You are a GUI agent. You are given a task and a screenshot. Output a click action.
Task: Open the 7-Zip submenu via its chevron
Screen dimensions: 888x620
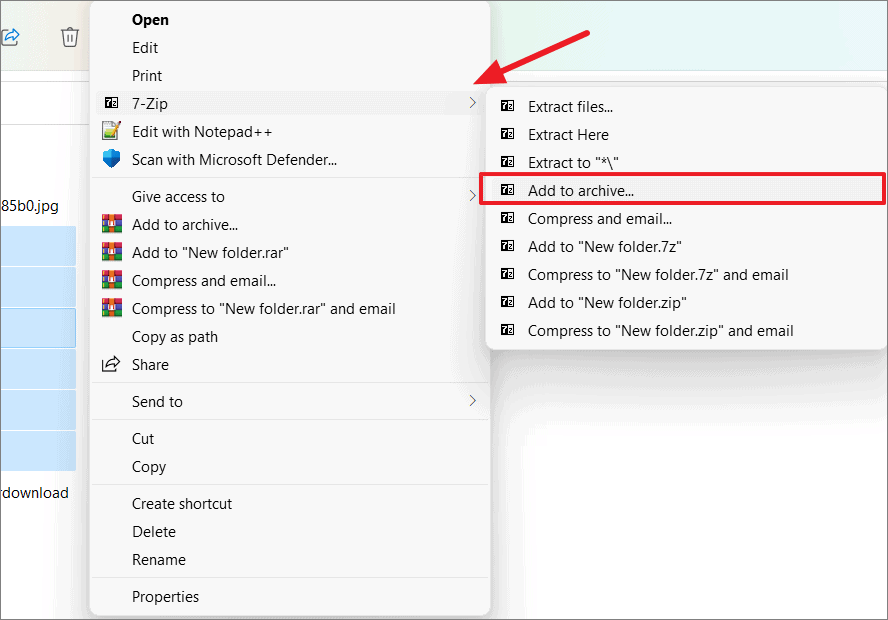click(472, 103)
